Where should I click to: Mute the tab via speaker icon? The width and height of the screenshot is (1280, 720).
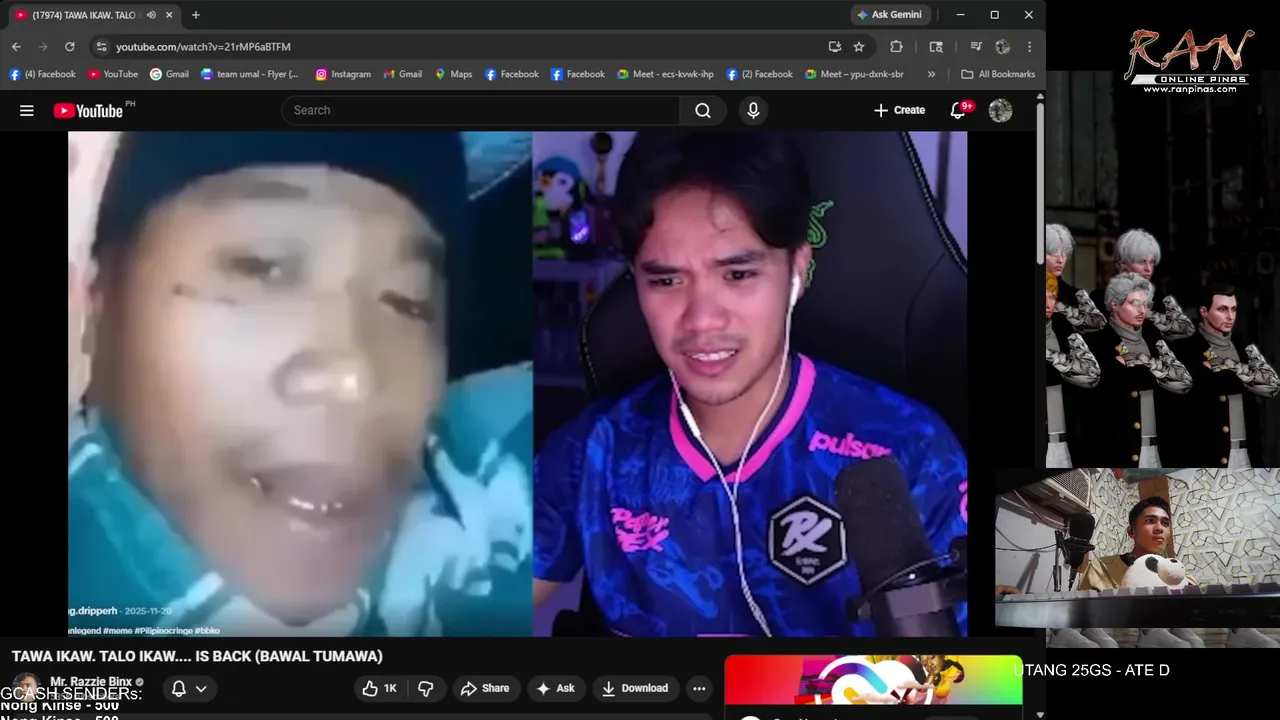151,15
